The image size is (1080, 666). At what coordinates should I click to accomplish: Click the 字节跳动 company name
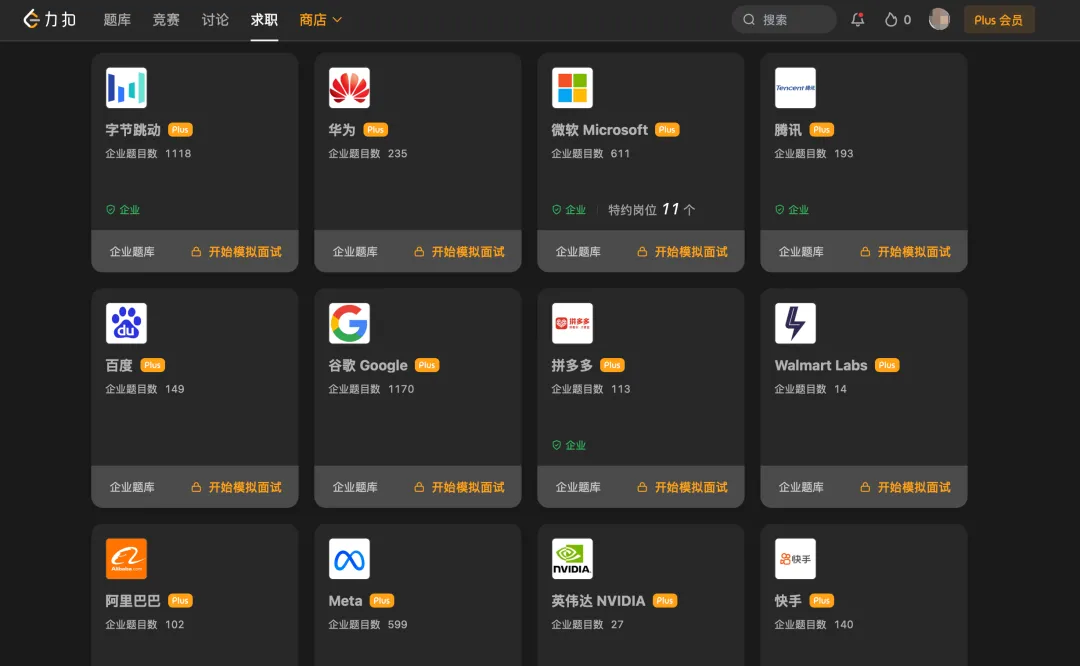(x=133, y=129)
